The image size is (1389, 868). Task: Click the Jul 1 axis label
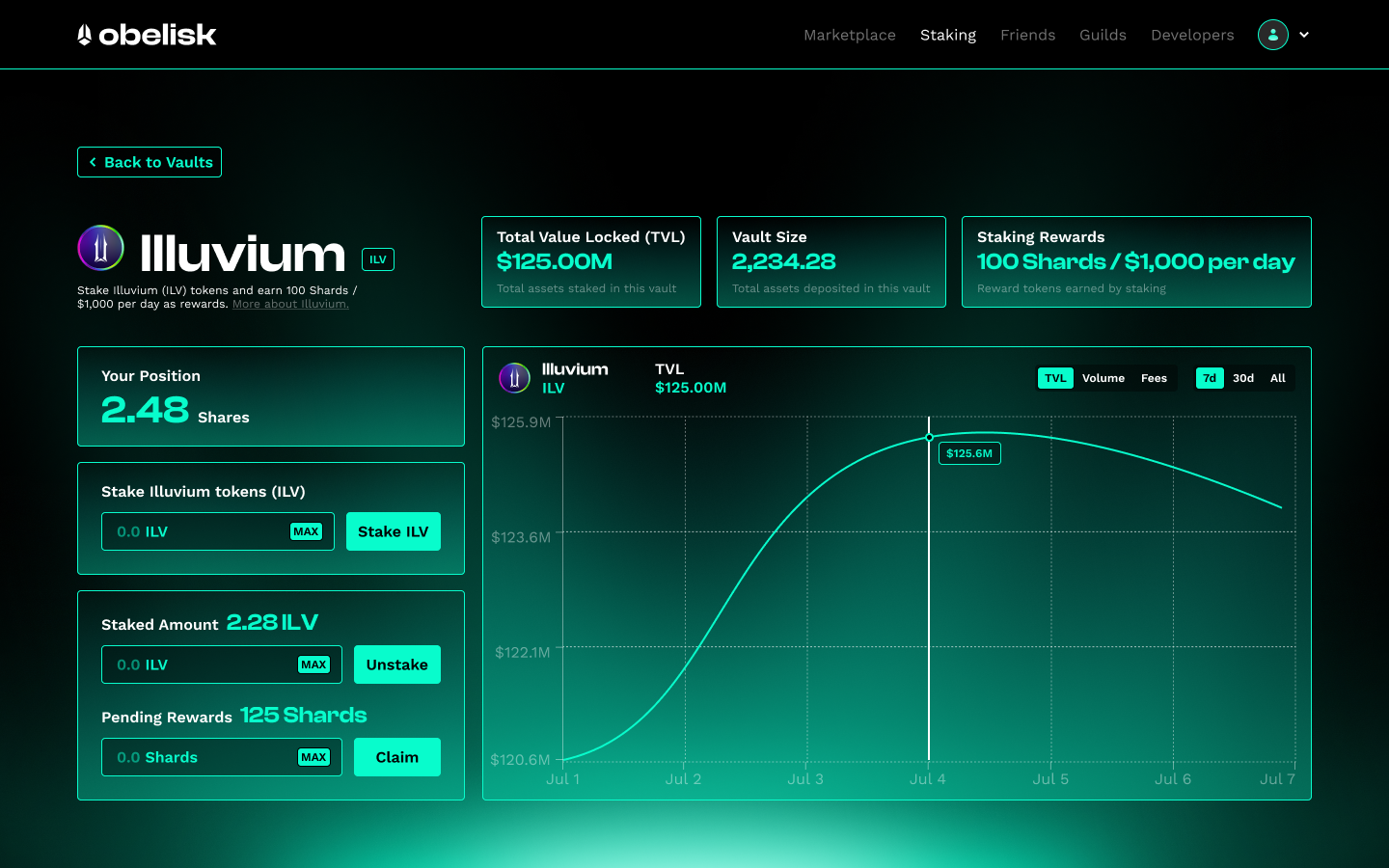pyautogui.click(x=563, y=779)
